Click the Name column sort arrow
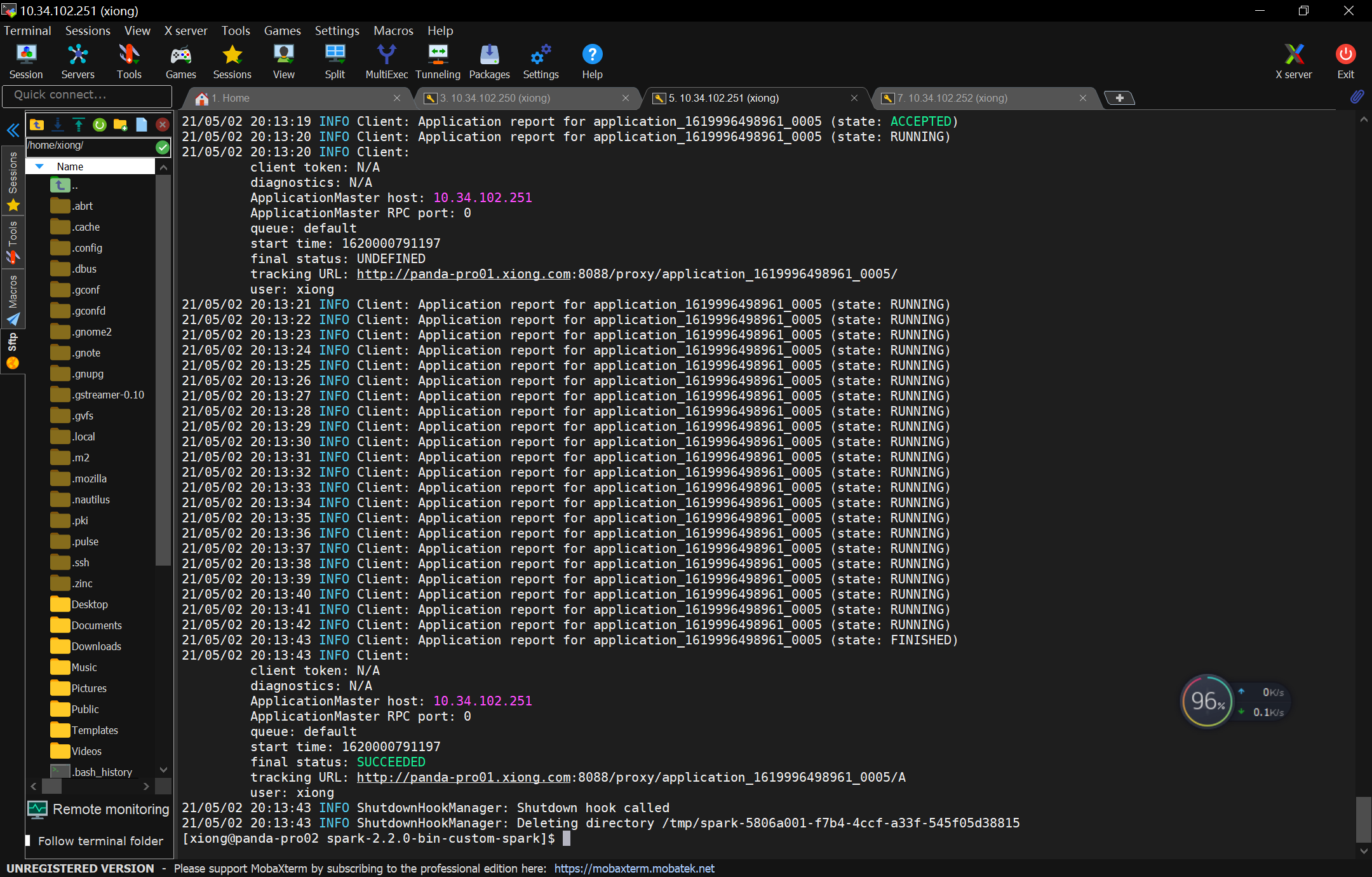The width and height of the screenshot is (1372, 877). (39, 167)
